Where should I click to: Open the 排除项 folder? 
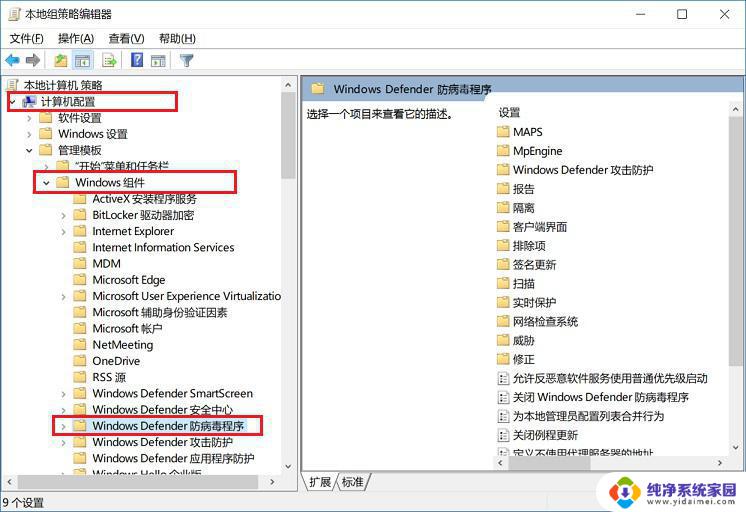click(529, 246)
